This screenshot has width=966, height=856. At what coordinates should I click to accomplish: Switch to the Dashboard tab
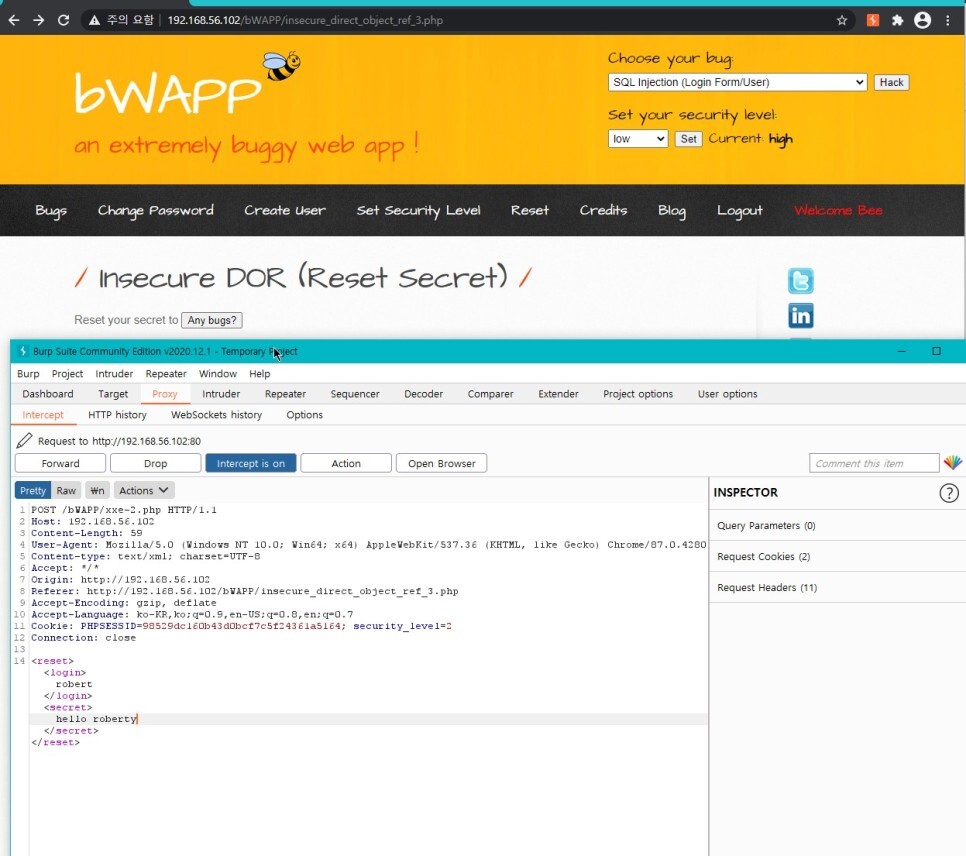[47, 394]
